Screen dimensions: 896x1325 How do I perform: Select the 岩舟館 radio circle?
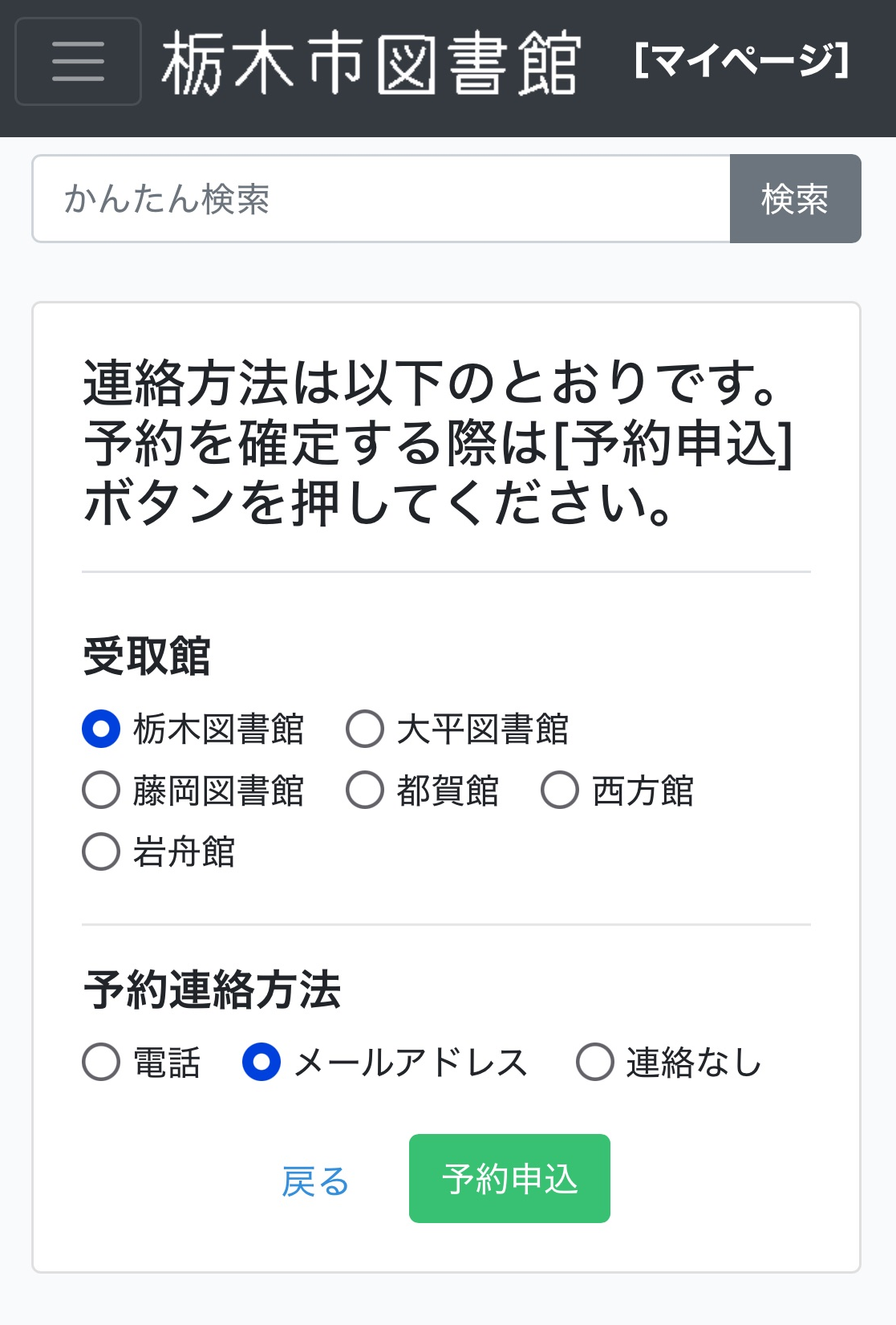pyautogui.click(x=101, y=851)
